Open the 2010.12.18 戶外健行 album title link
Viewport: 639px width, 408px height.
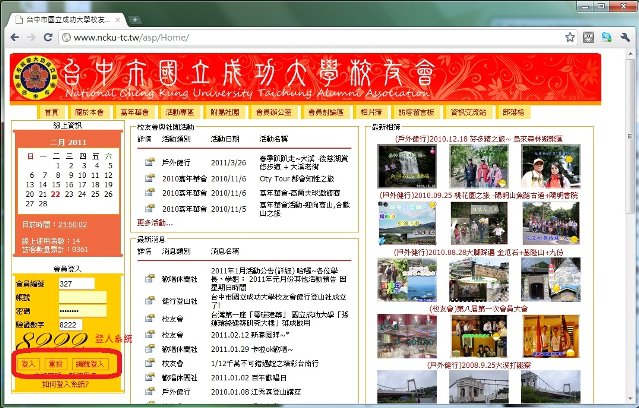pos(478,139)
